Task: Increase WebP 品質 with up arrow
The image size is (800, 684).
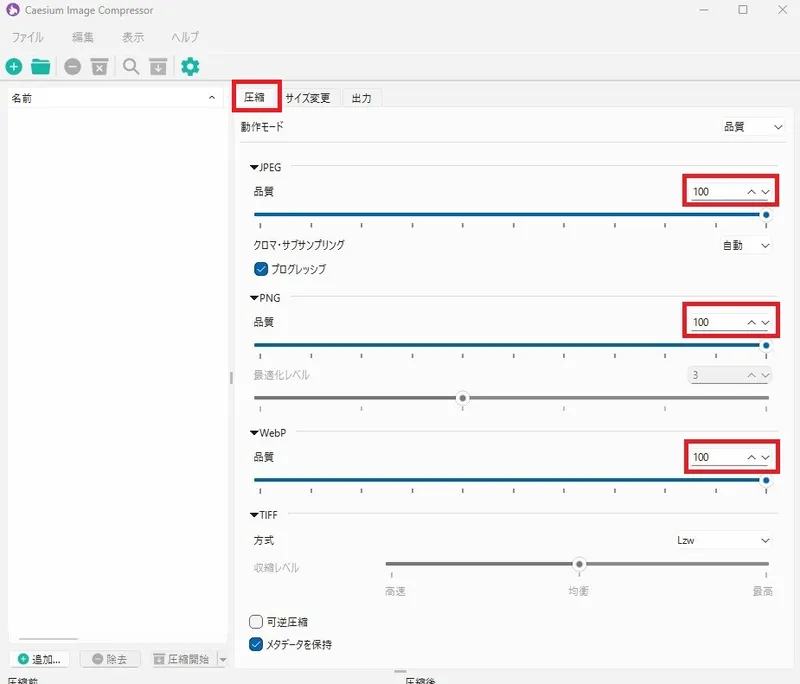Action: click(x=752, y=457)
